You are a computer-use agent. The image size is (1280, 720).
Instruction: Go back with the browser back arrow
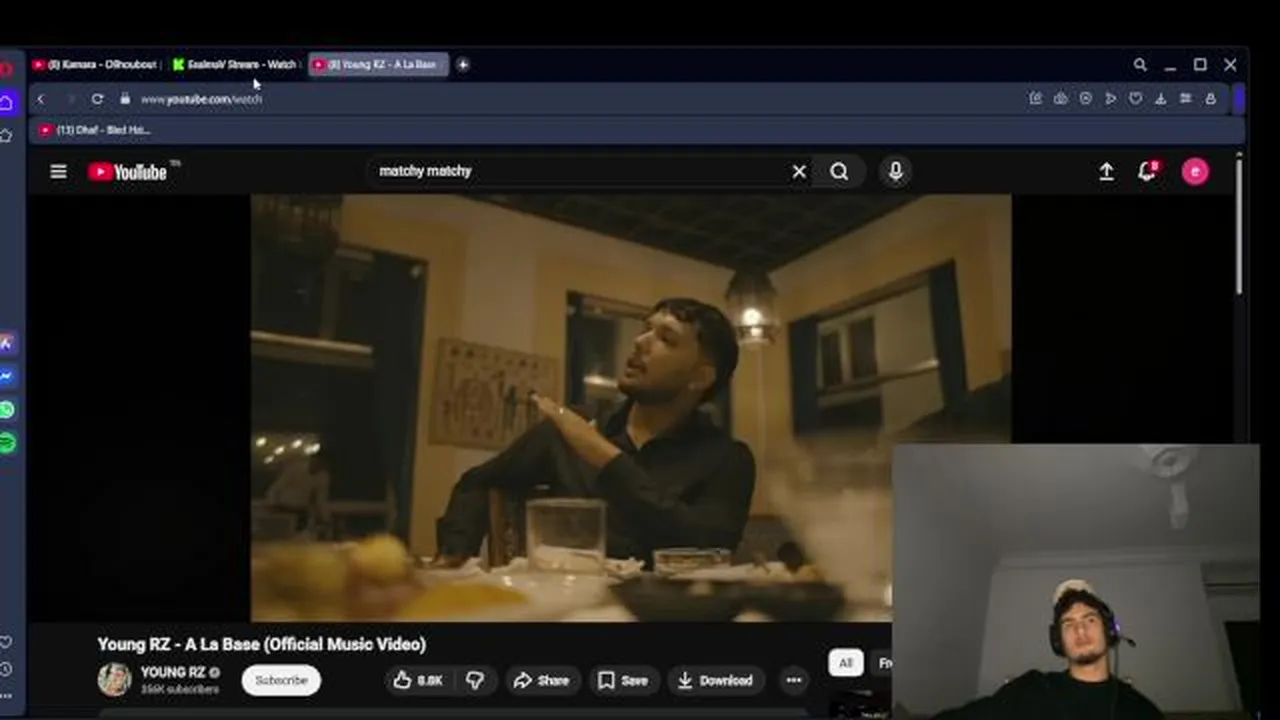(41, 99)
